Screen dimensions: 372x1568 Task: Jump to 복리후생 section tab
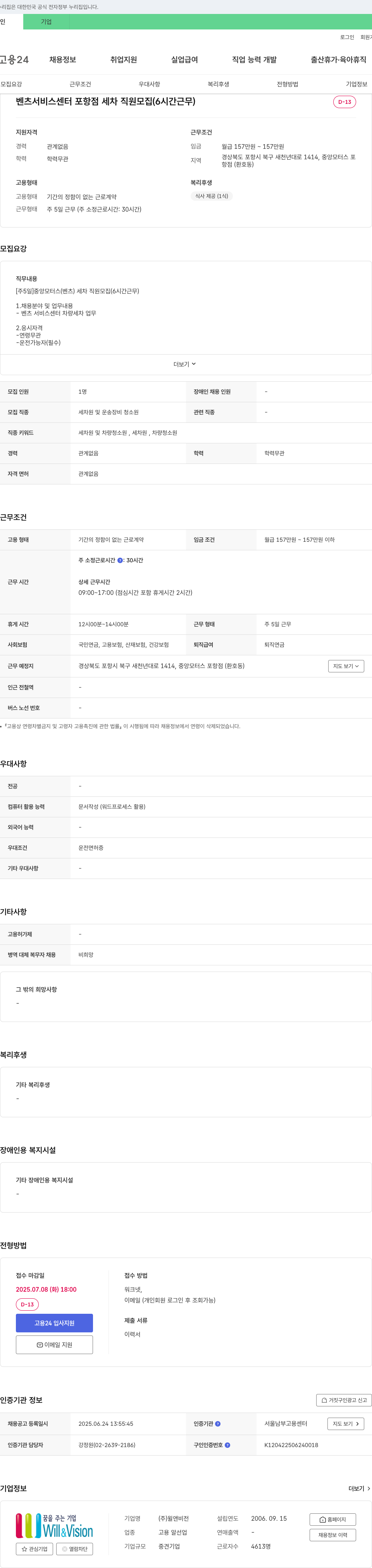click(219, 84)
